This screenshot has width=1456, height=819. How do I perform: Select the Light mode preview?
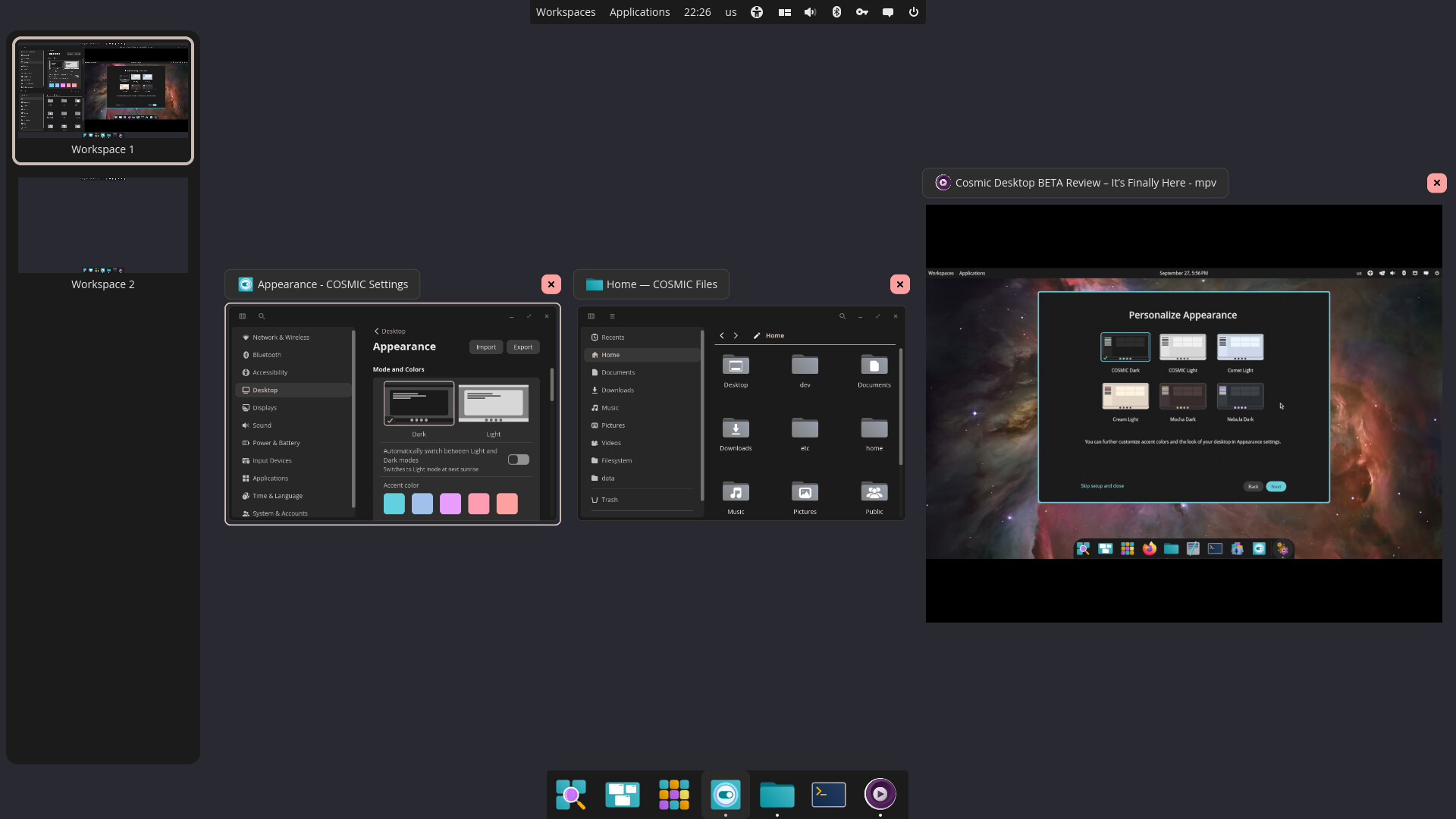(x=493, y=403)
